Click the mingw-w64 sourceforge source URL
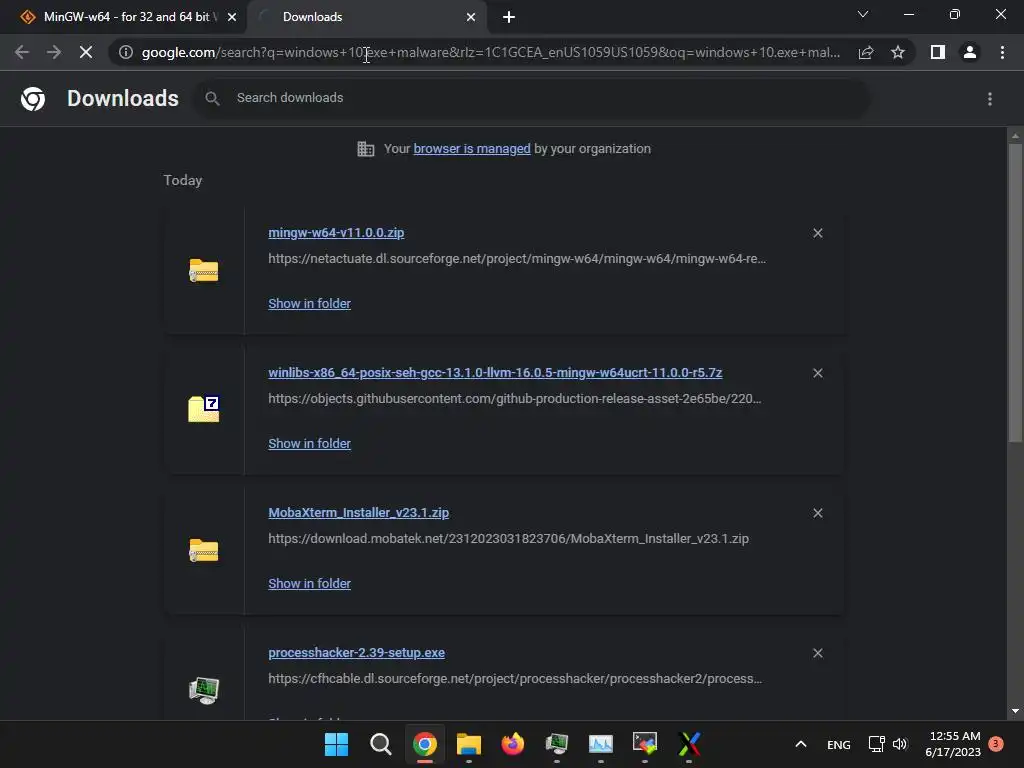 point(517,259)
